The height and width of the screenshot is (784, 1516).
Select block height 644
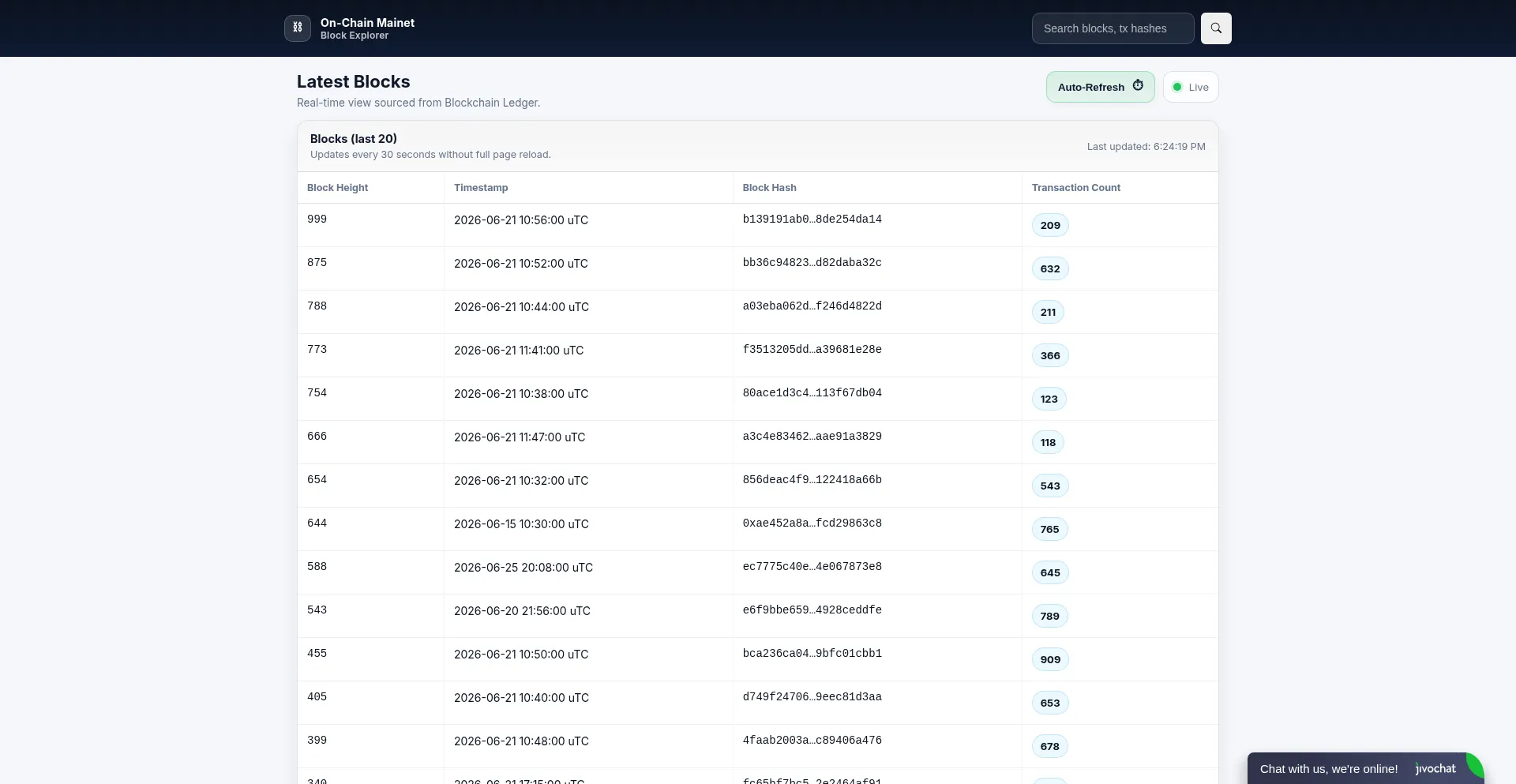coord(317,523)
